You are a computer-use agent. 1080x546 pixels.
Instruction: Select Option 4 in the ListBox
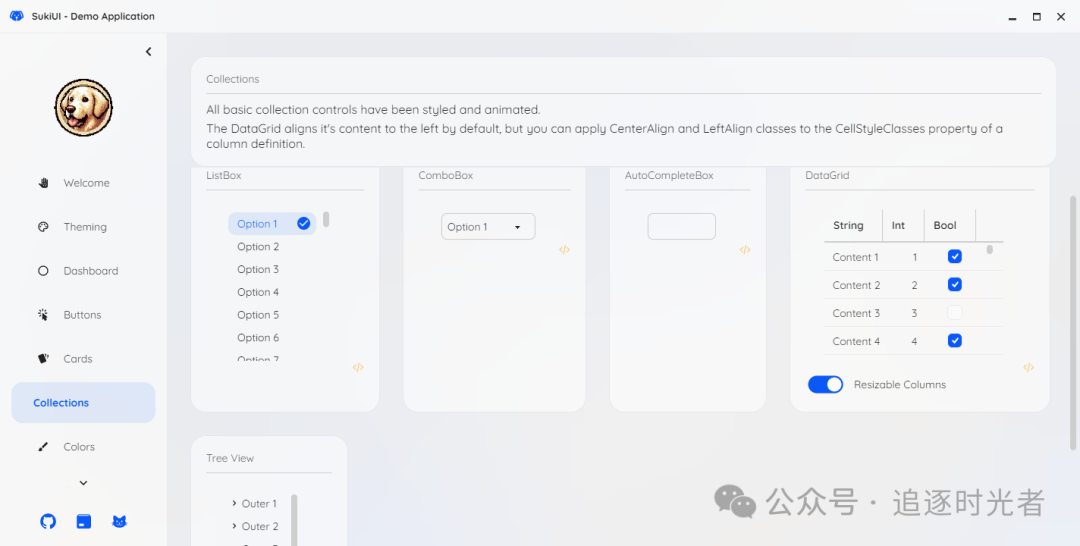[258, 292]
